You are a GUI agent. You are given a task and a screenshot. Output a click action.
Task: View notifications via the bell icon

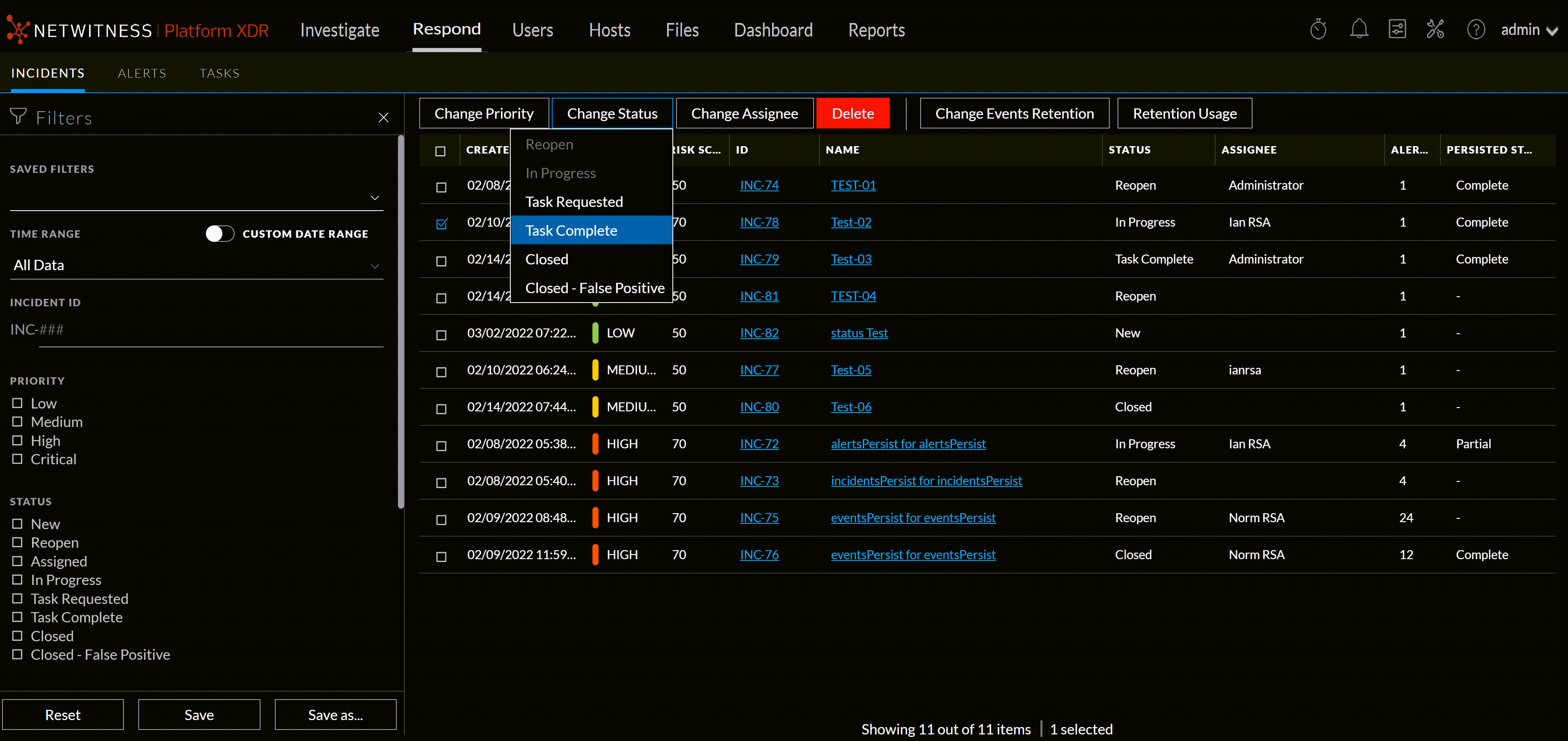point(1359,29)
